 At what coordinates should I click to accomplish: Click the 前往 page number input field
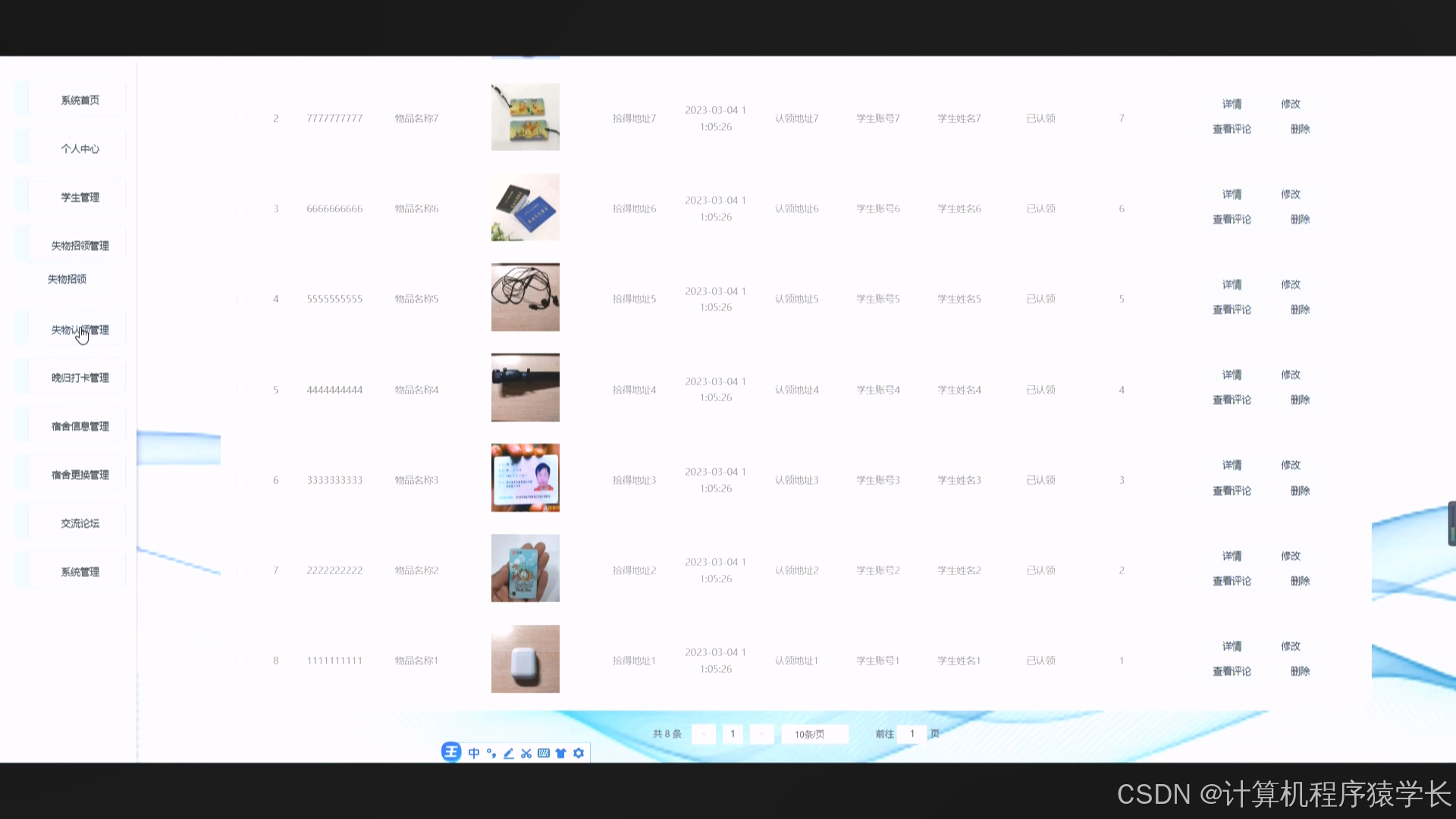(x=912, y=734)
